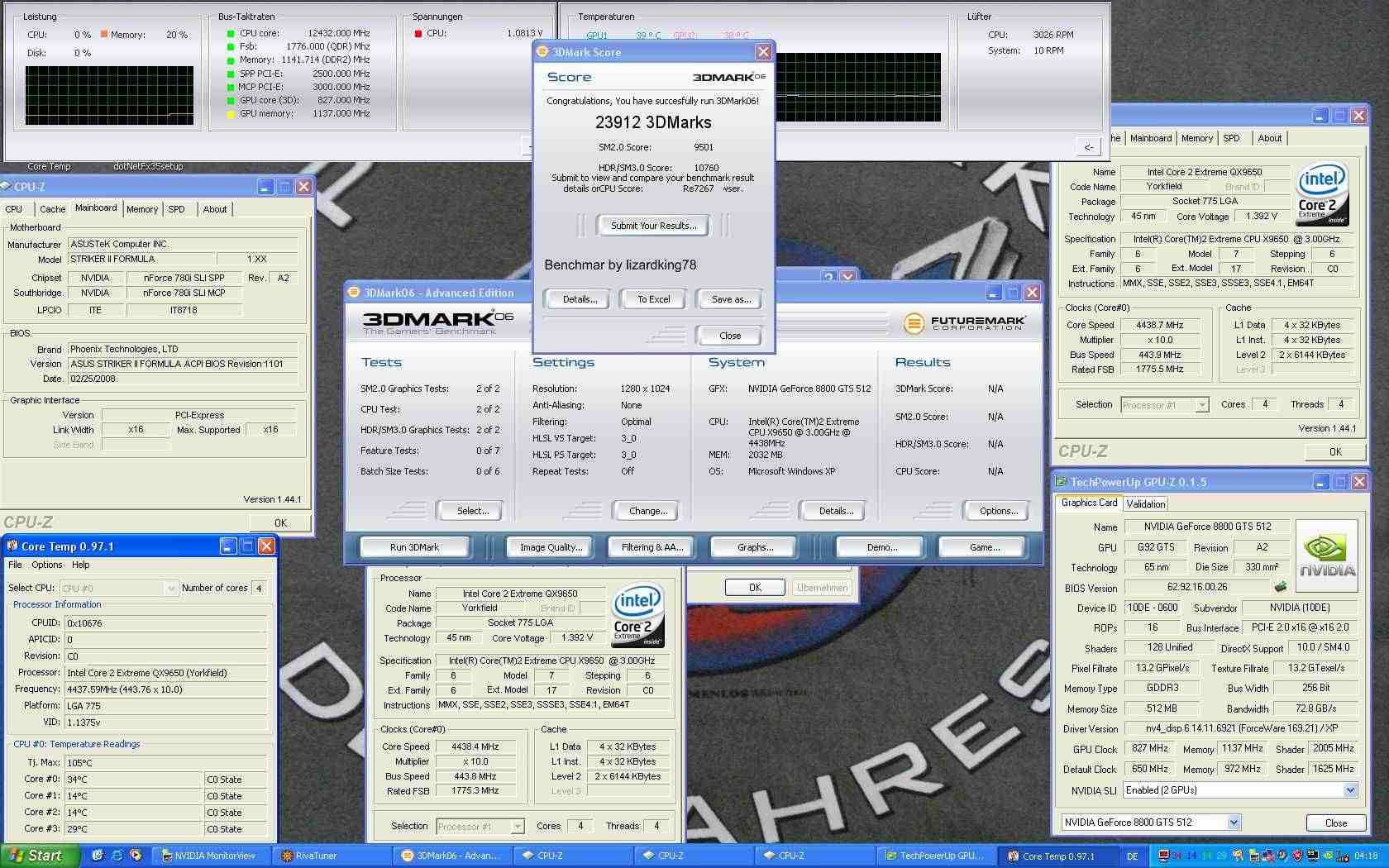
Task: Open the SPD tab in left CPU-Z window
Action: click(176, 209)
